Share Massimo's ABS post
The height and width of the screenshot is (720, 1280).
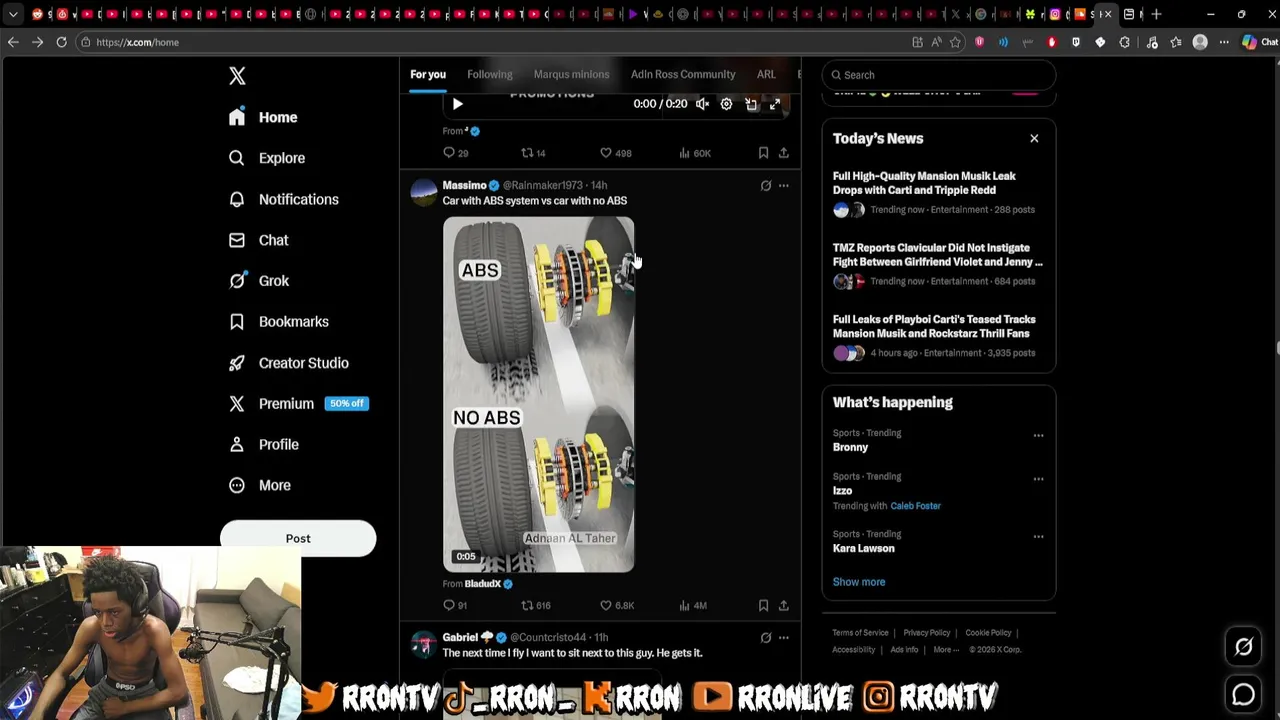coord(784,605)
